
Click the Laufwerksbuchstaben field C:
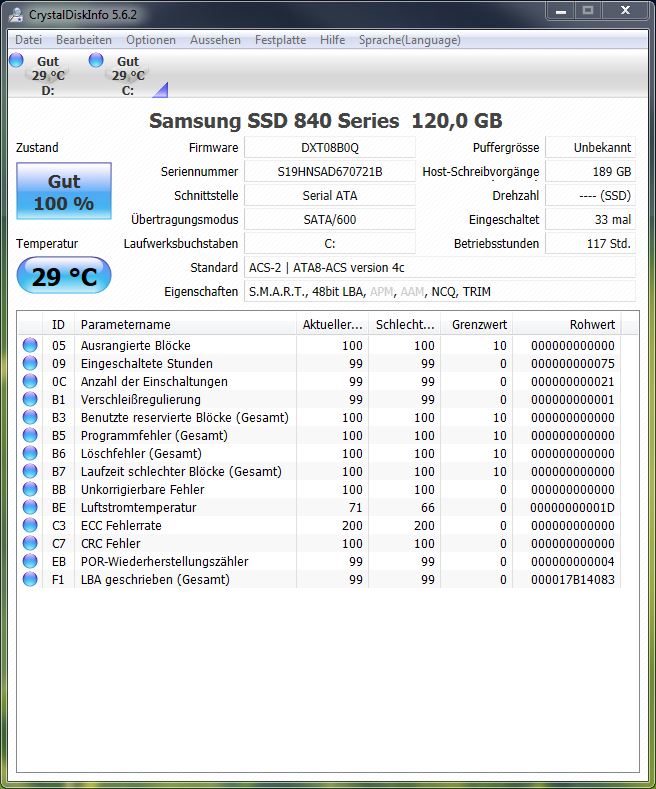[330, 244]
